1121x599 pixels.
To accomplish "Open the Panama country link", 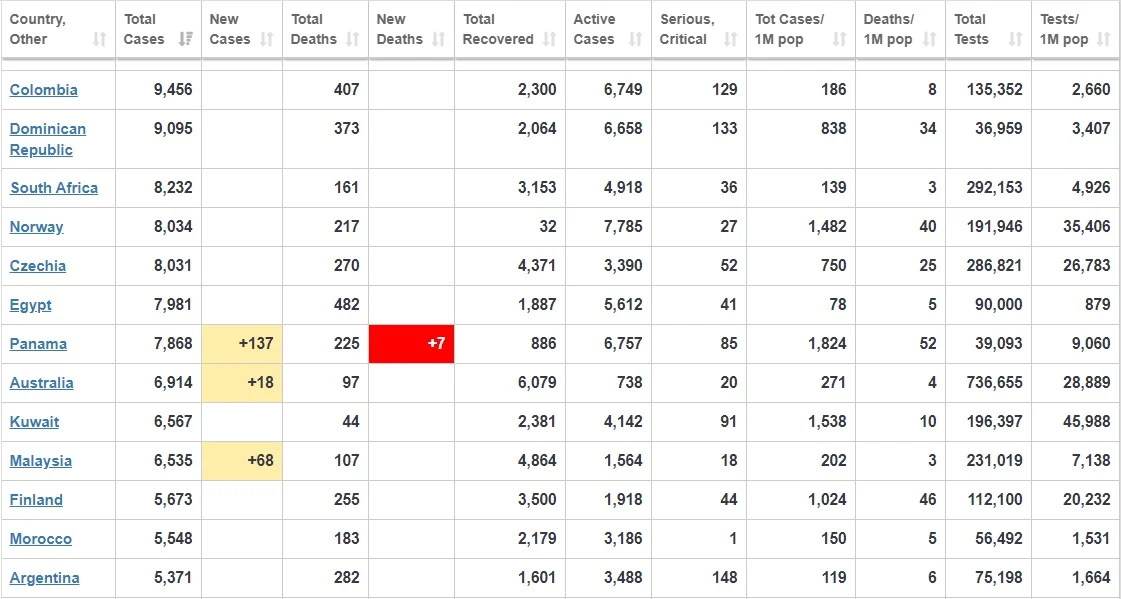I will [x=38, y=344].
